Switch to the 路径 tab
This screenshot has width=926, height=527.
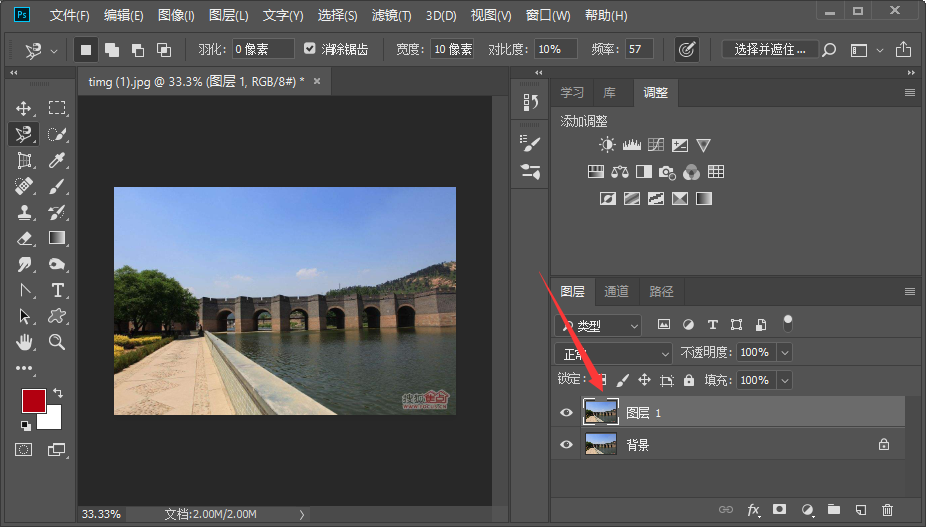661,291
